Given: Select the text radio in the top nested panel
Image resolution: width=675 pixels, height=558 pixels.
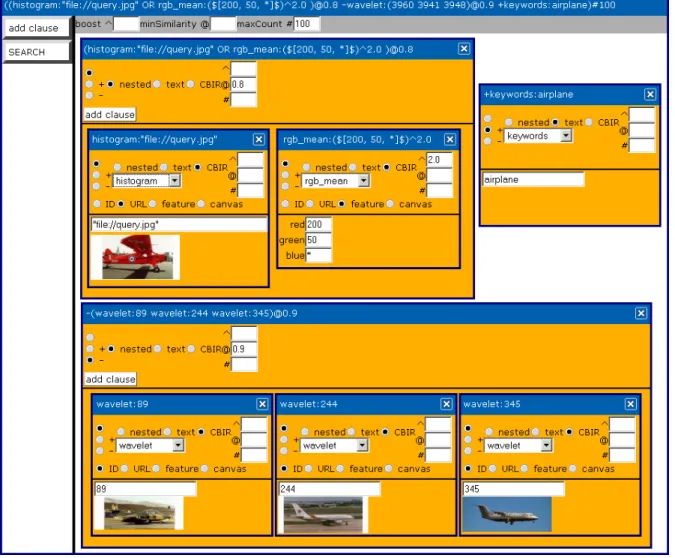Looking at the screenshot, I should tap(157, 84).
